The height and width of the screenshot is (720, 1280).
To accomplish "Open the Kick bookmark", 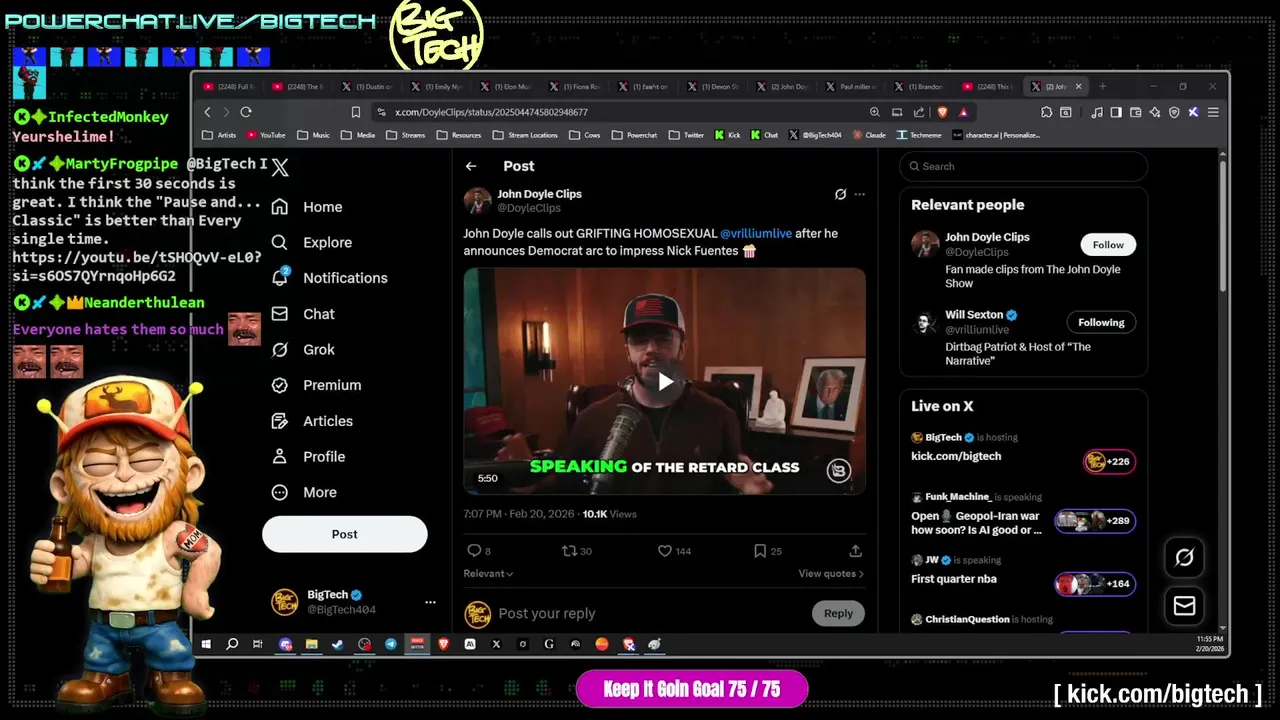I will (x=727, y=135).
